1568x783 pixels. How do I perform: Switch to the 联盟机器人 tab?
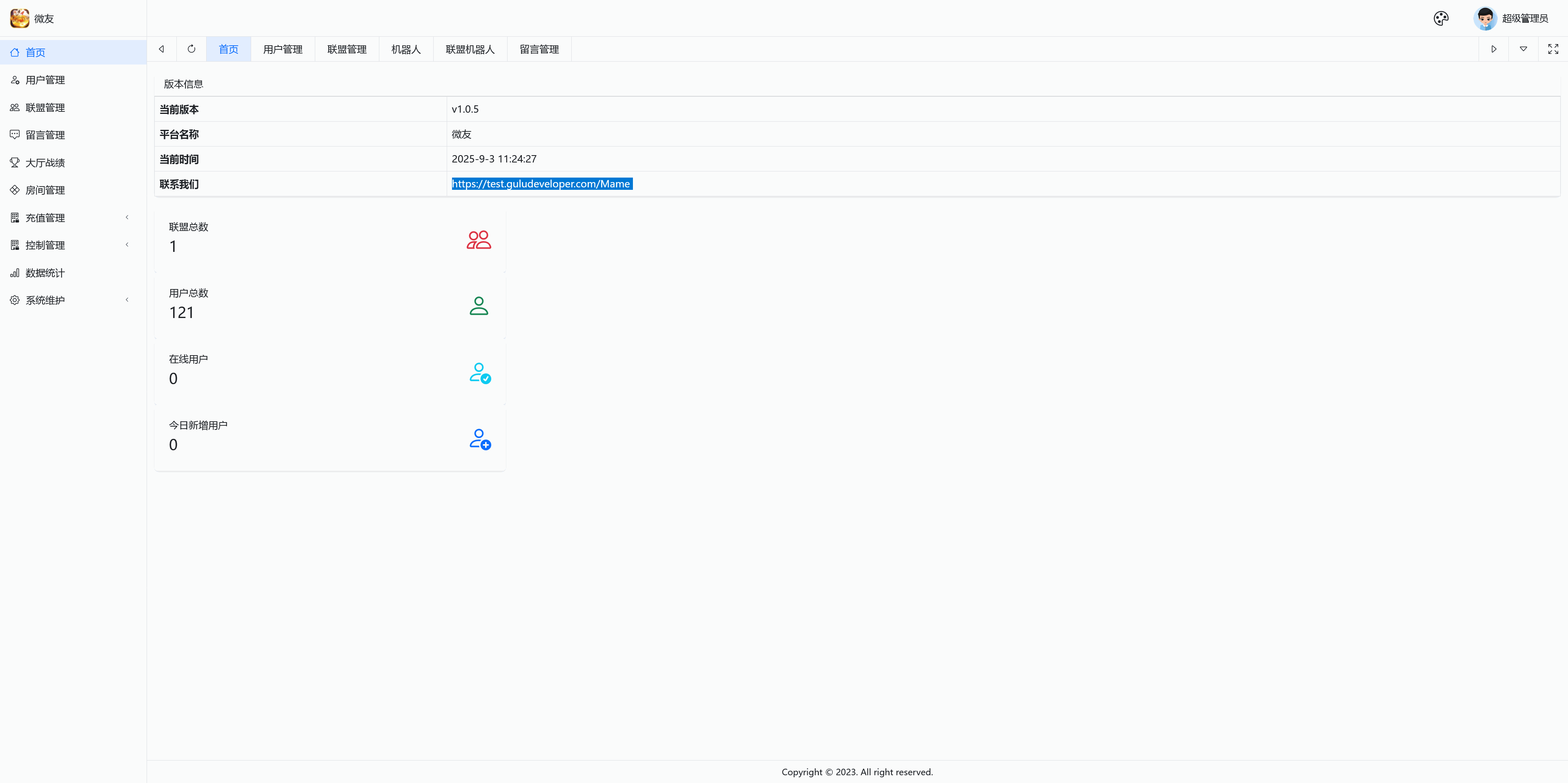(x=470, y=49)
